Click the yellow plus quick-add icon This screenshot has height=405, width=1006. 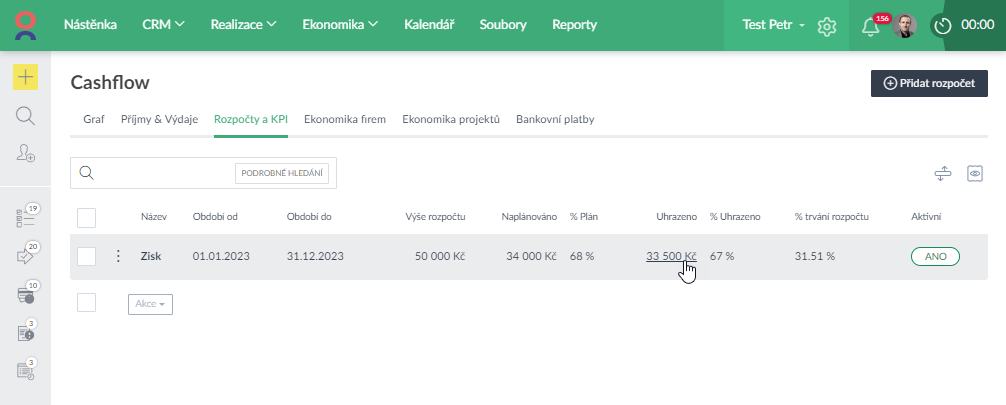(x=26, y=78)
